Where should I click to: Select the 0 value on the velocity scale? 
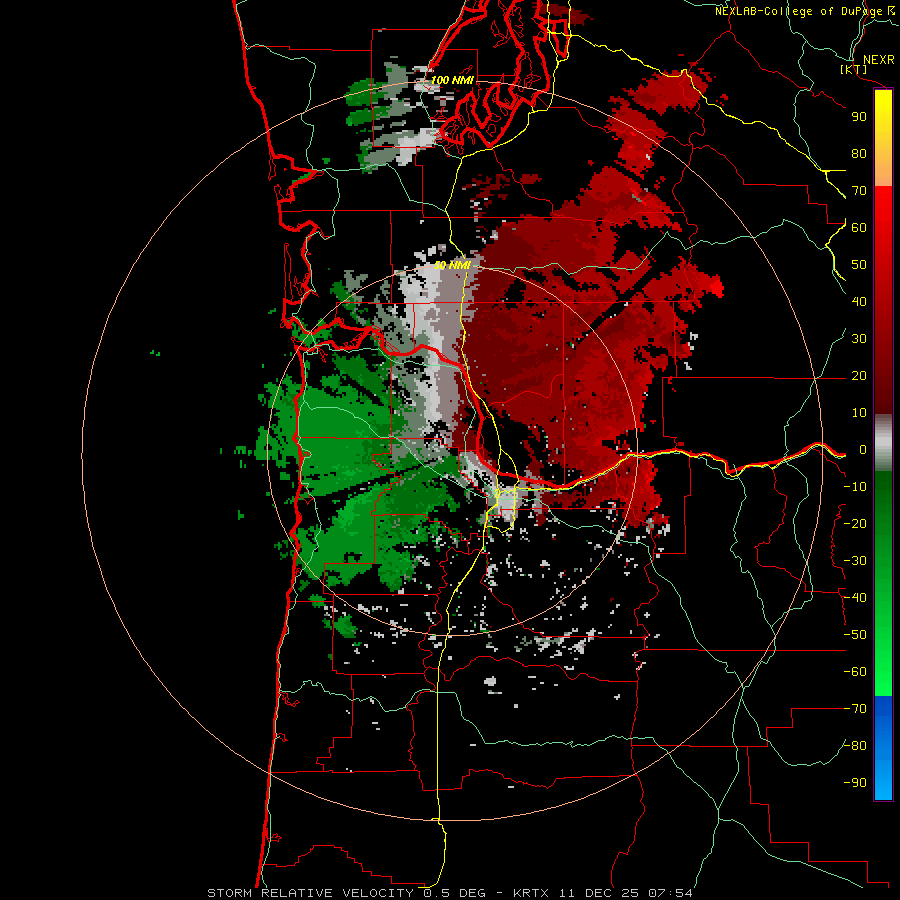click(863, 449)
